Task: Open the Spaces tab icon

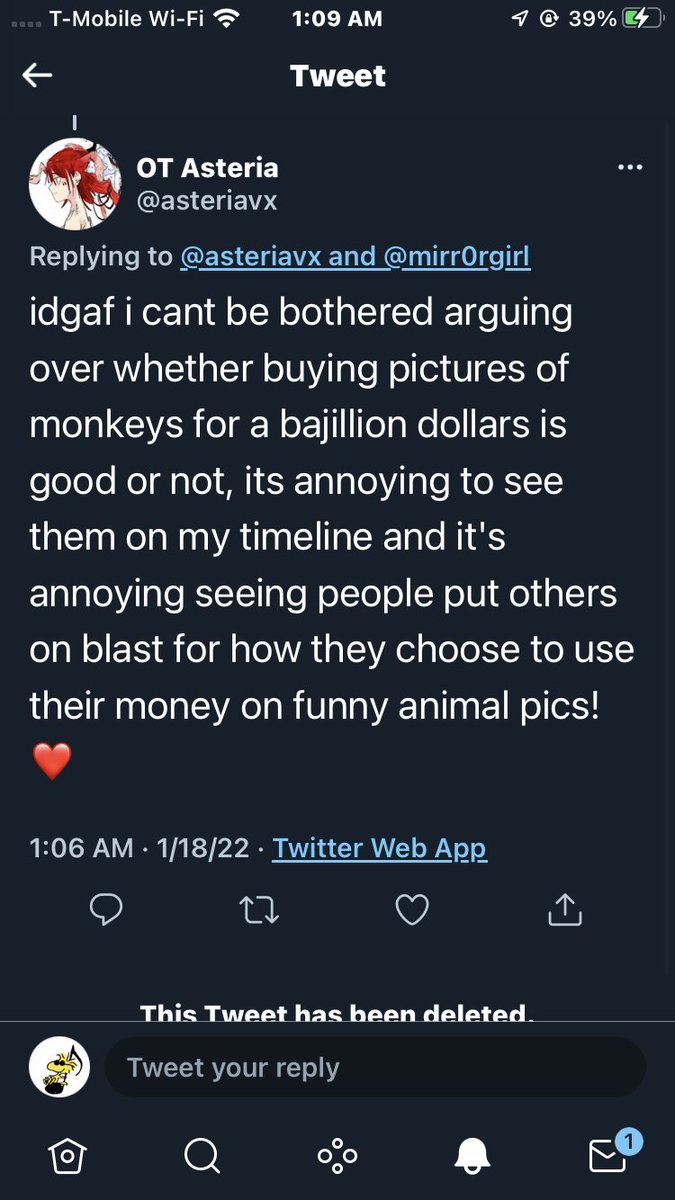Action: (337, 1156)
